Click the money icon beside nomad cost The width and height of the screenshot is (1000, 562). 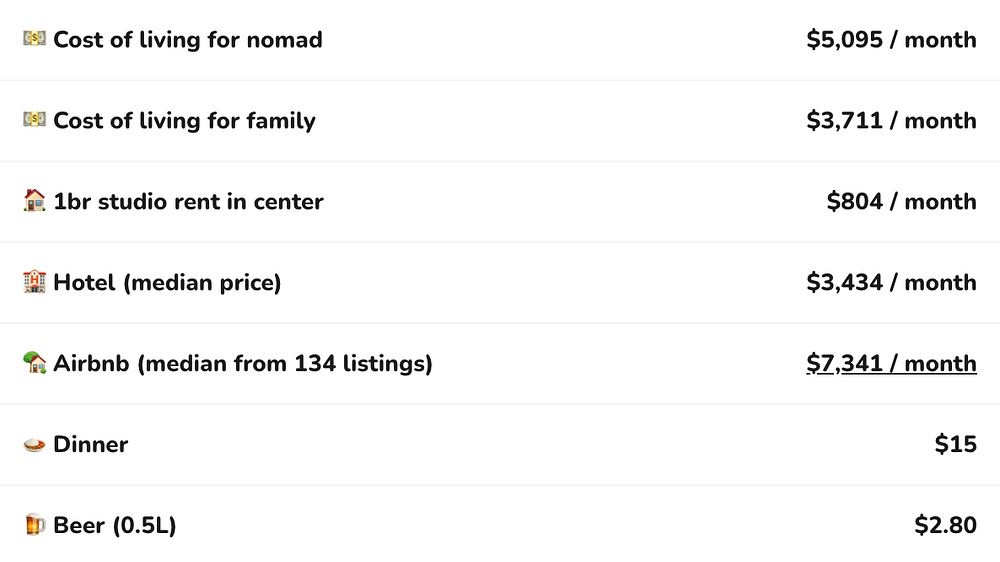pos(34,40)
